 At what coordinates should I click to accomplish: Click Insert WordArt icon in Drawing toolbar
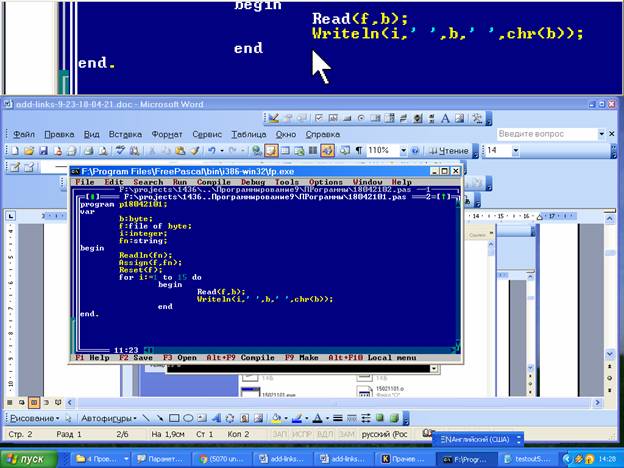216,418
